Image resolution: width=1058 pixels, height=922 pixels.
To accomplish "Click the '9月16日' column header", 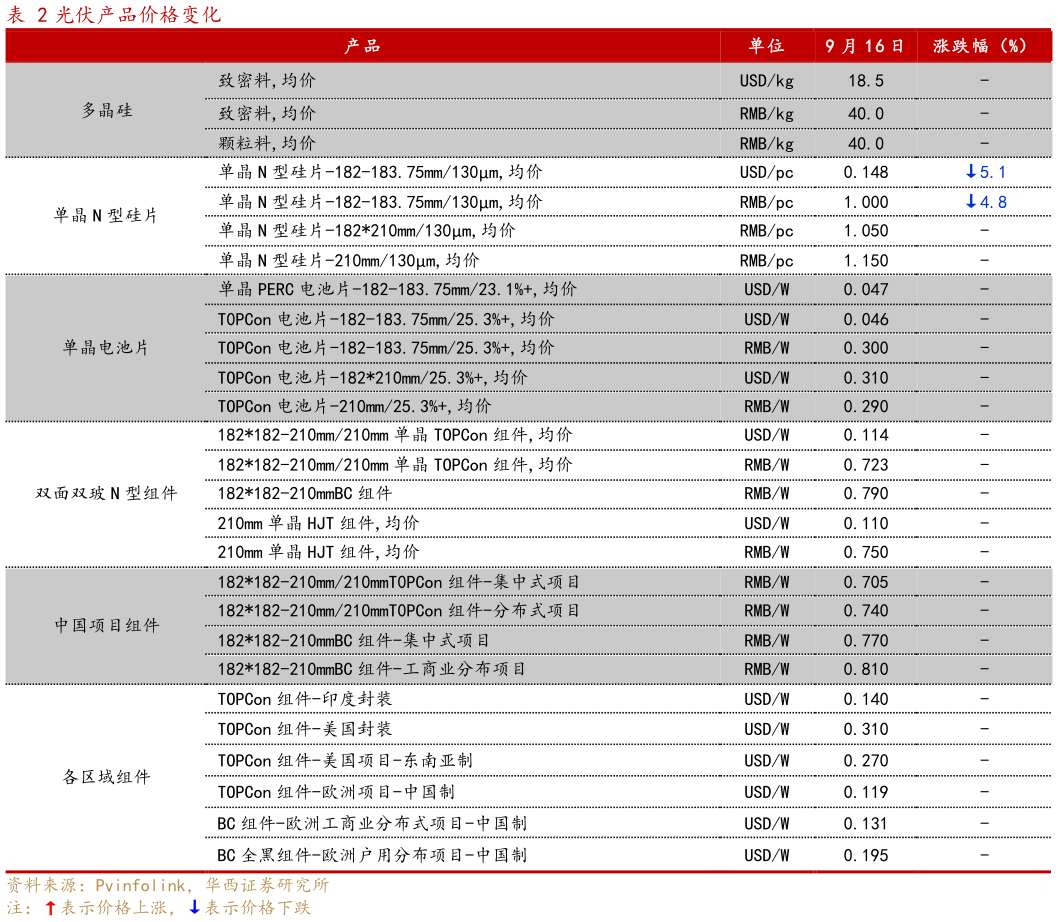I will (864, 46).
